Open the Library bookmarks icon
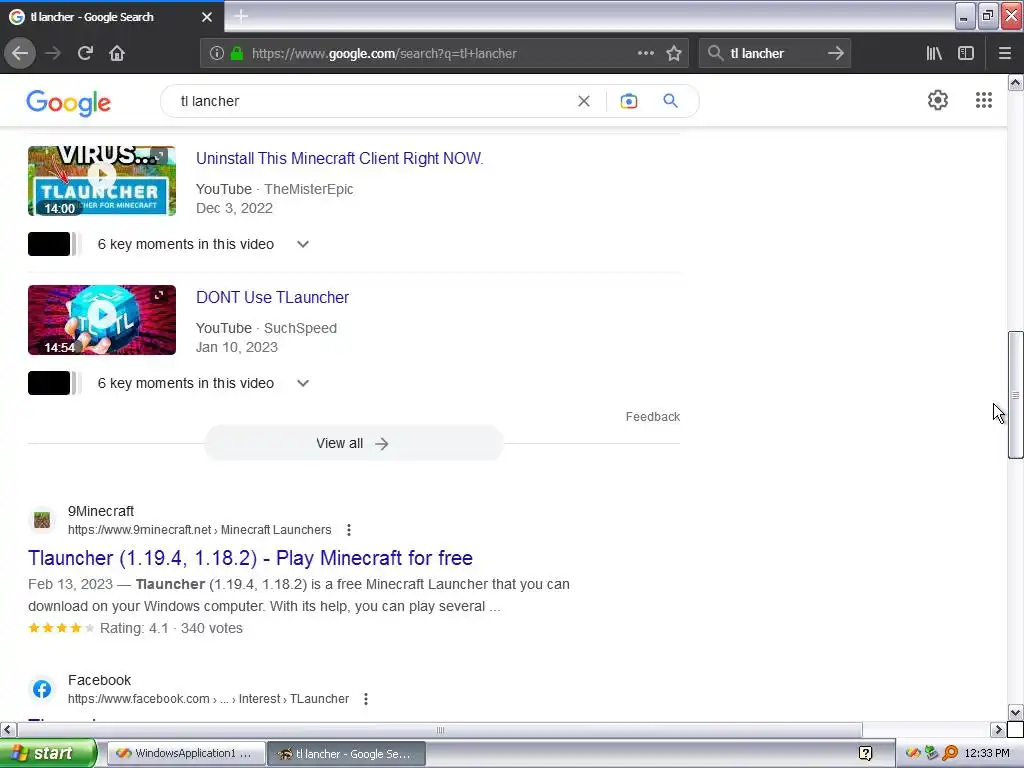1024x768 pixels. pyautogui.click(x=934, y=53)
